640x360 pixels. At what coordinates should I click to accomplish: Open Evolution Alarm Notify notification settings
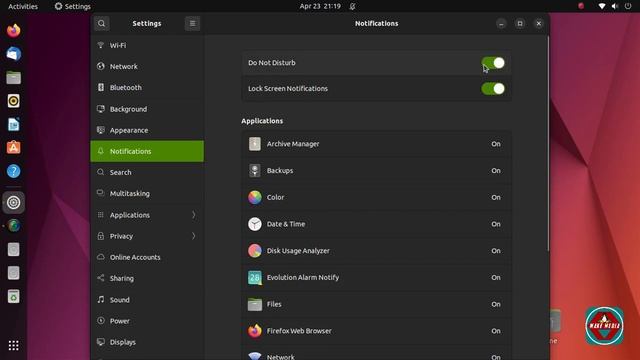(x=376, y=278)
